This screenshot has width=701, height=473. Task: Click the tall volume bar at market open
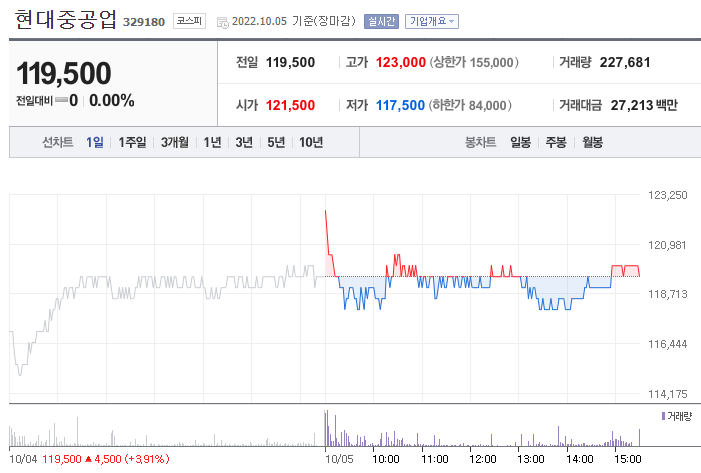pyautogui.click(x=326, y=428)
